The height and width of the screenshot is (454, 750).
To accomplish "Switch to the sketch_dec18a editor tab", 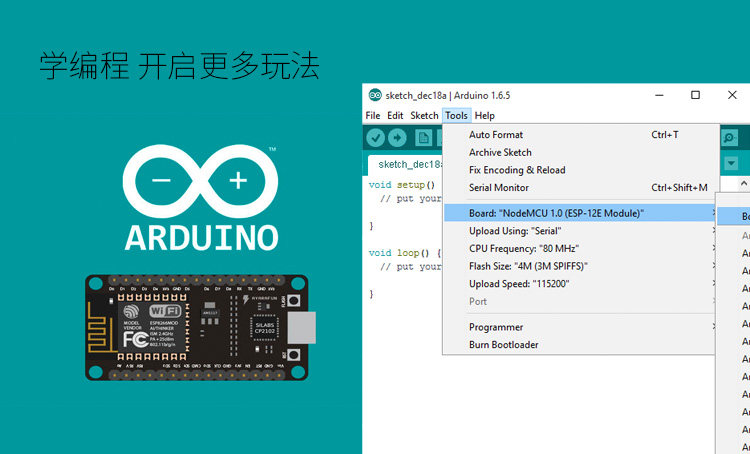I will [406, 165].
